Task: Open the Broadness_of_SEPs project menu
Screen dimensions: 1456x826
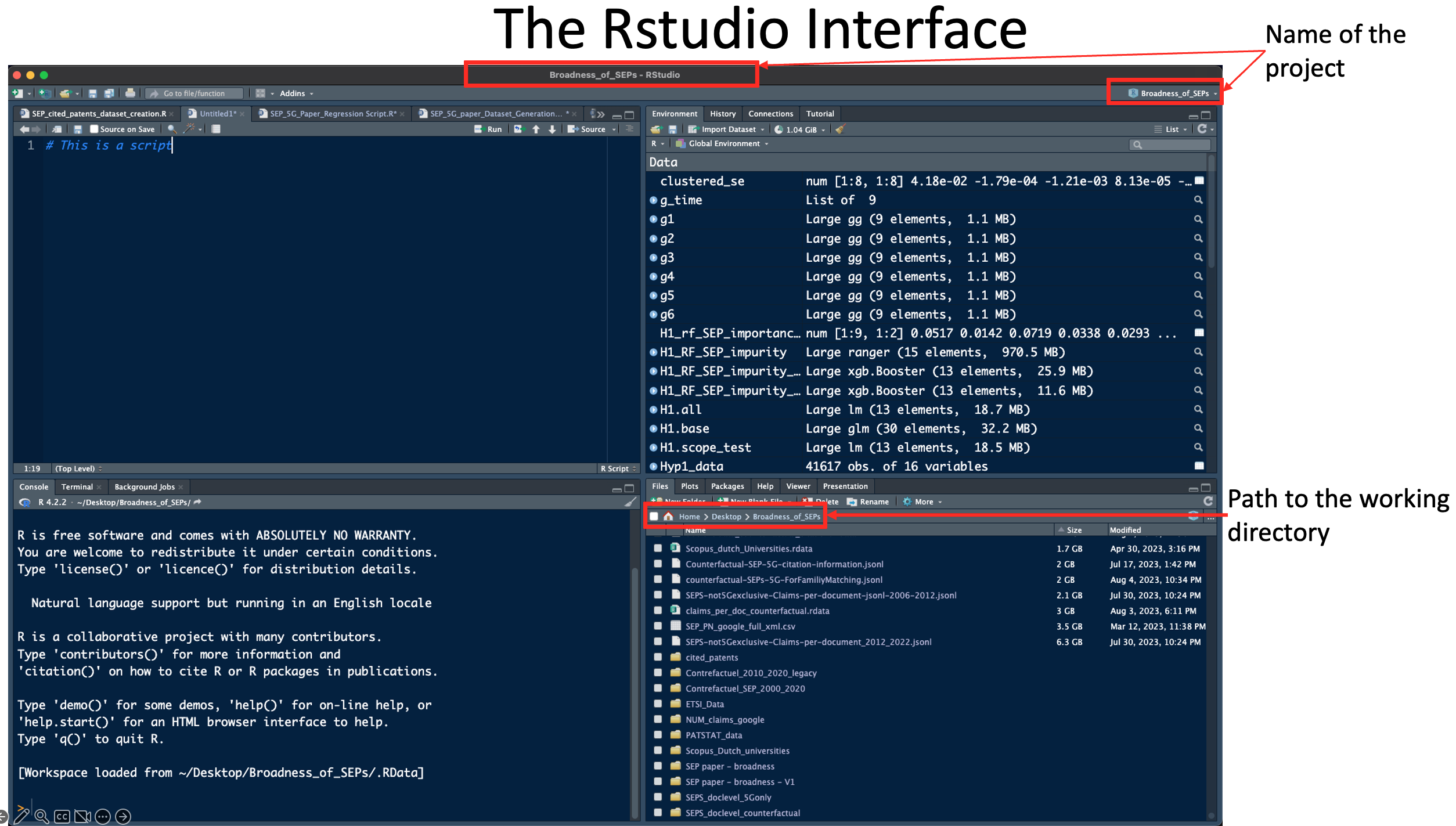Action: (x=1174, y=93)
